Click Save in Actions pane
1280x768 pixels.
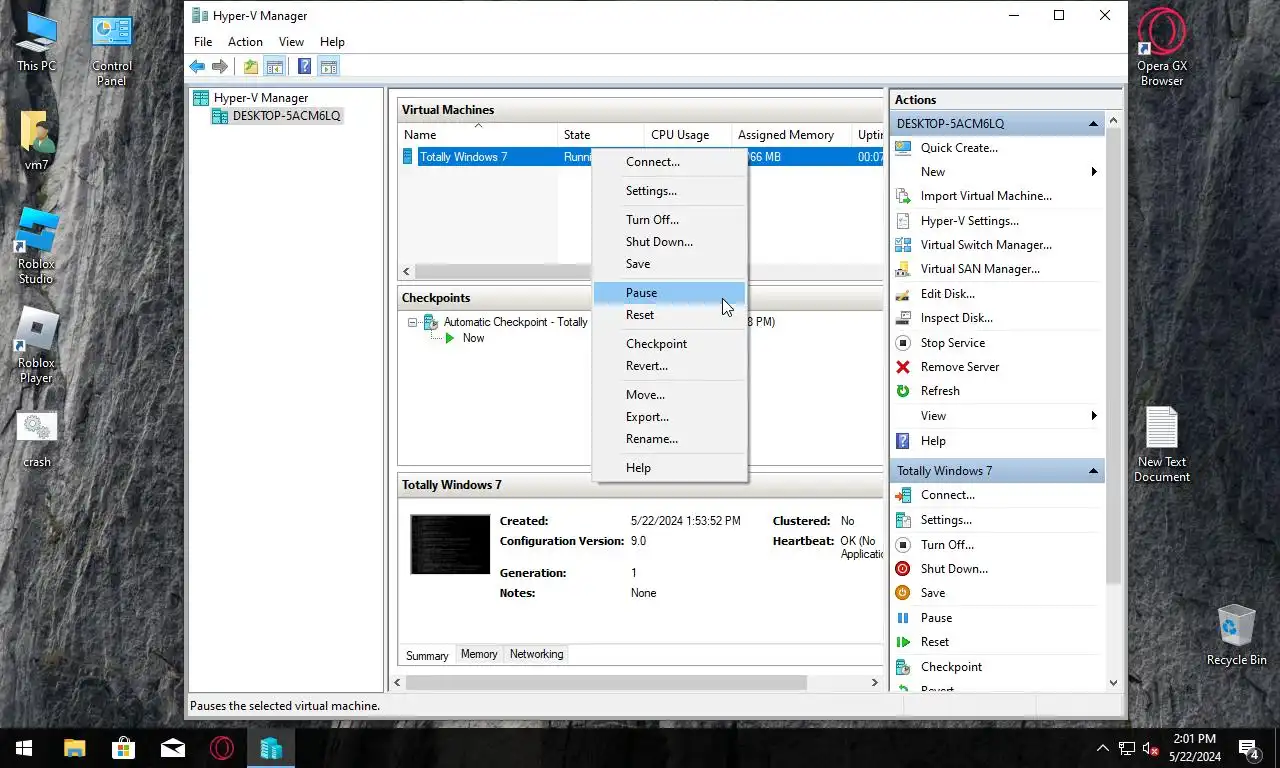(932, 593)
